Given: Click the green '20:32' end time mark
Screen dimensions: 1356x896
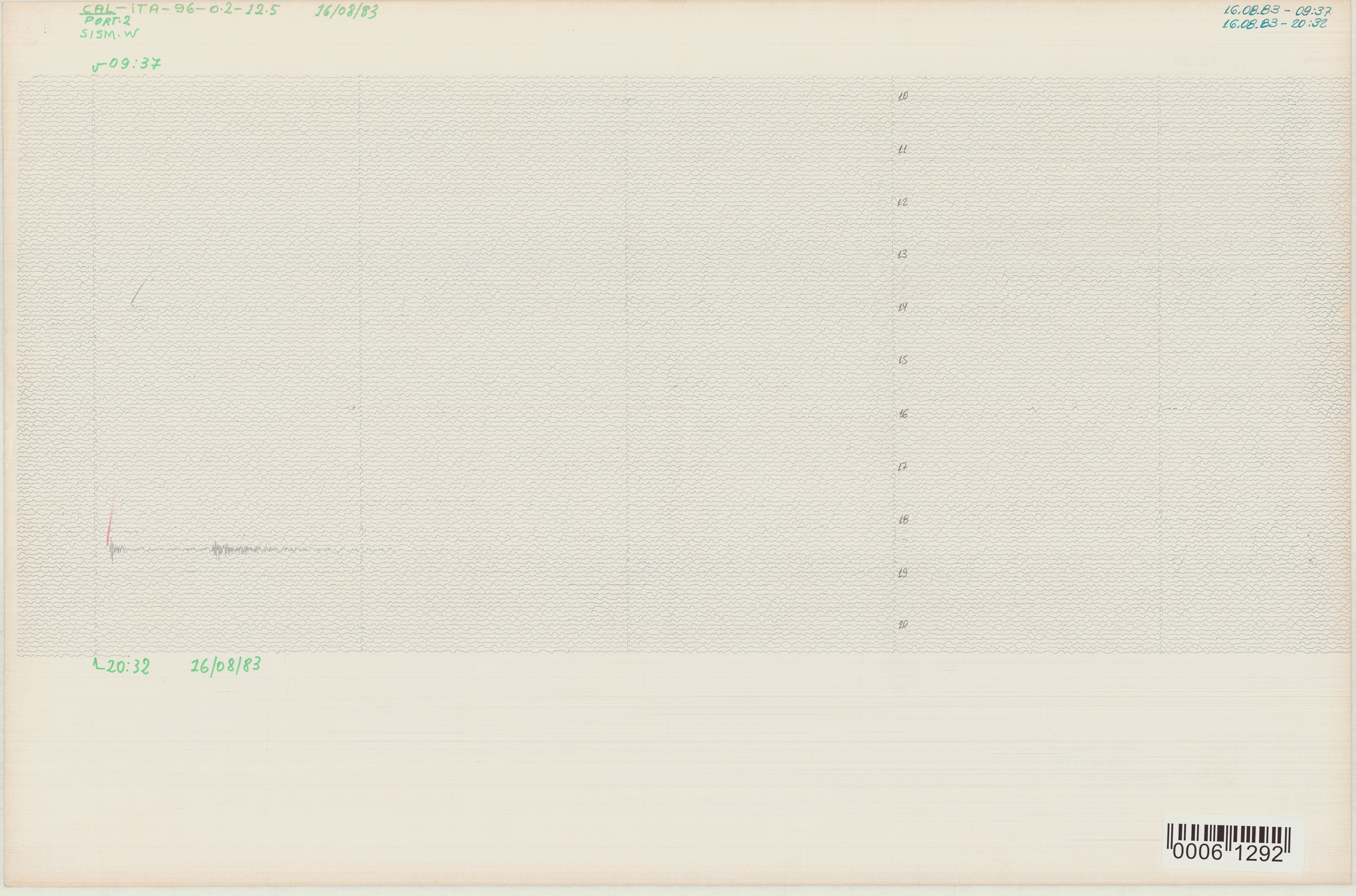Looking at the screenshot, I should 121,666.
